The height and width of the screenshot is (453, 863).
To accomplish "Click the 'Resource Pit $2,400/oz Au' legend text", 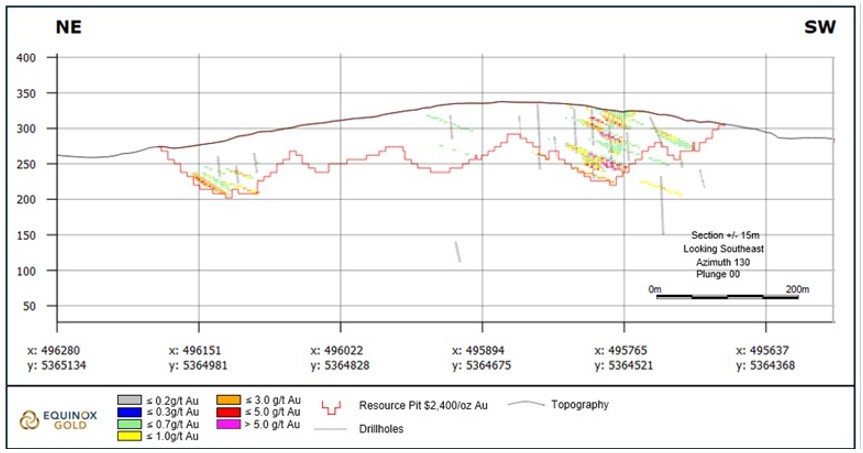I will click(420, 406).
